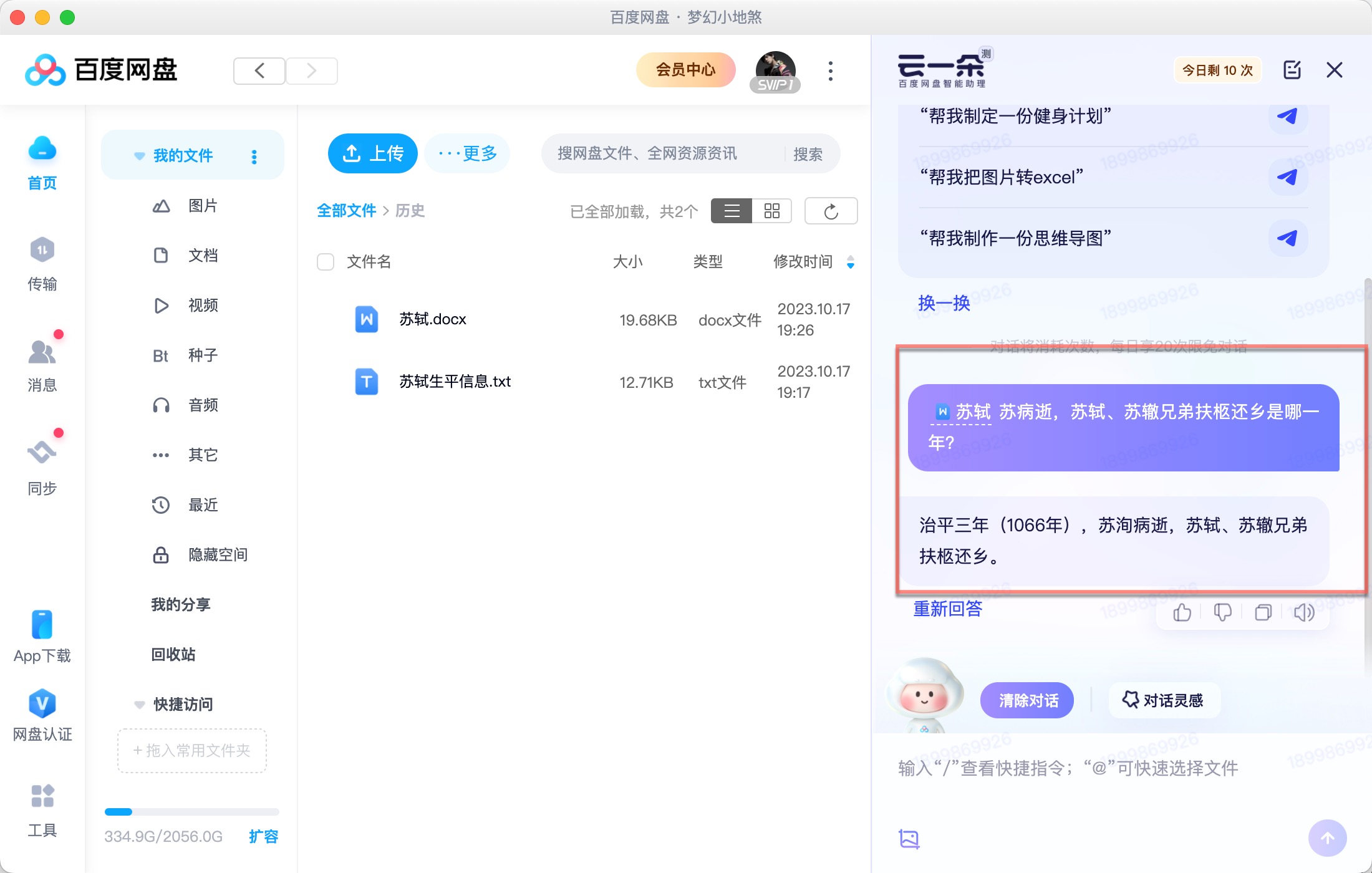Click the speaker read-aloud icon

point(1303,612)
